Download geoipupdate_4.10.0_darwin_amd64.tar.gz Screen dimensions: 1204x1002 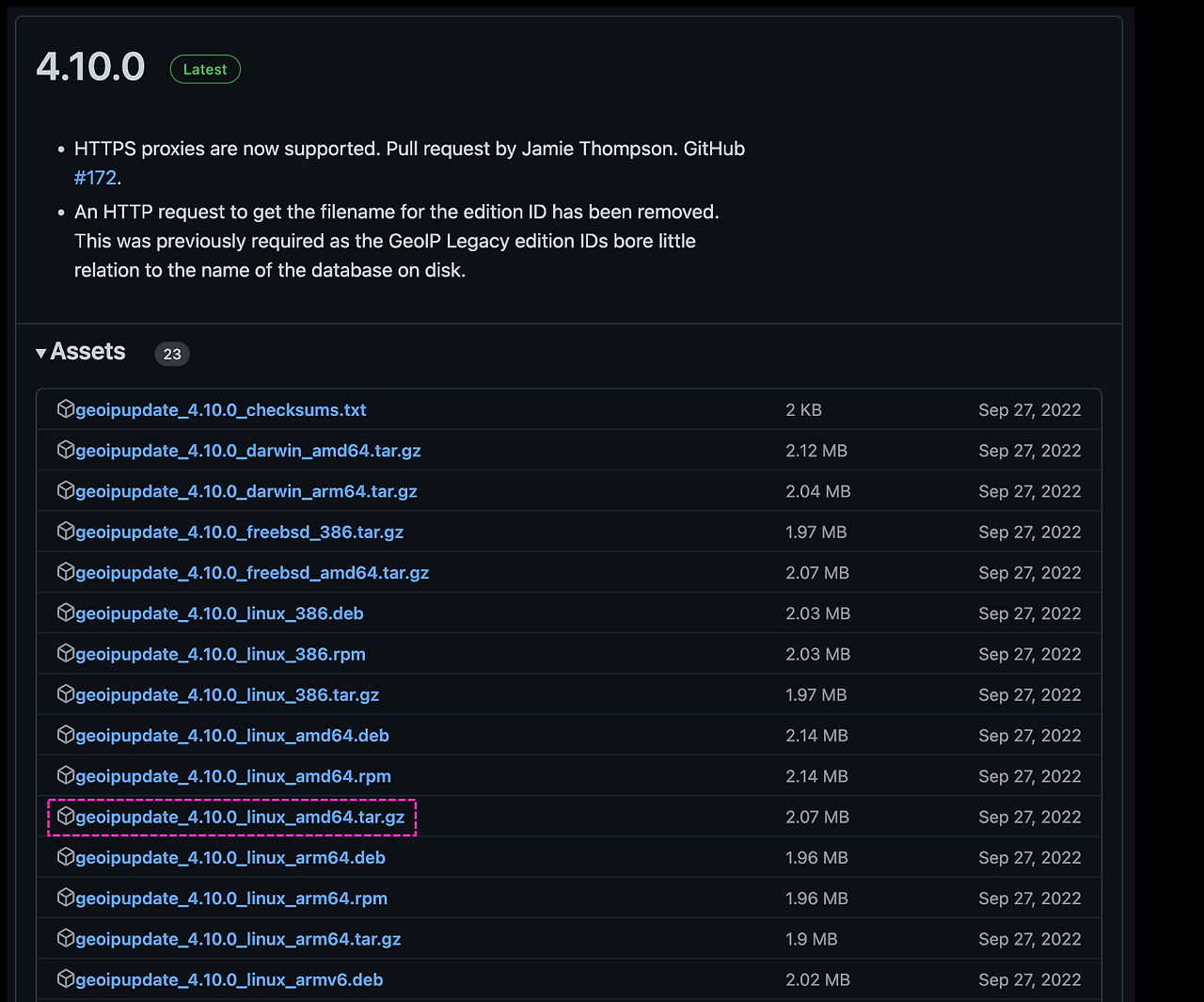[x=248, y=451]
